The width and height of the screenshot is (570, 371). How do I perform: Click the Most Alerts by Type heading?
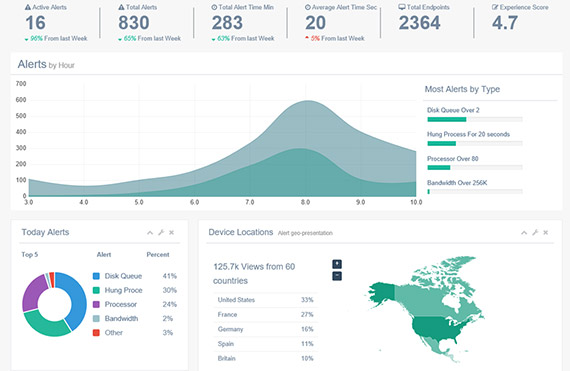coord(462,89)
